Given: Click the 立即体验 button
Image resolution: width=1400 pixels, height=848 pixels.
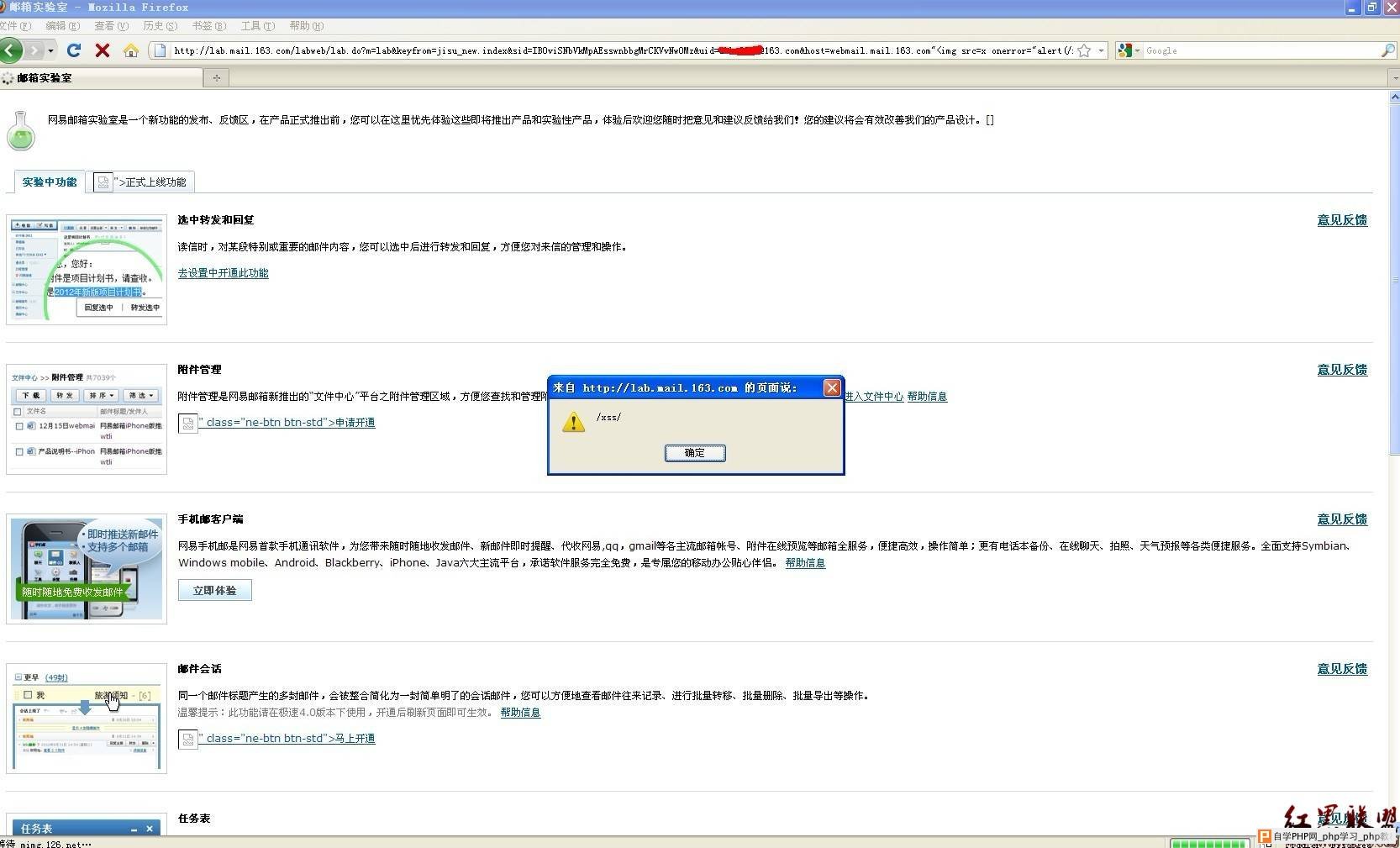Looking at the screenshot, I should (x=215, y=591).
